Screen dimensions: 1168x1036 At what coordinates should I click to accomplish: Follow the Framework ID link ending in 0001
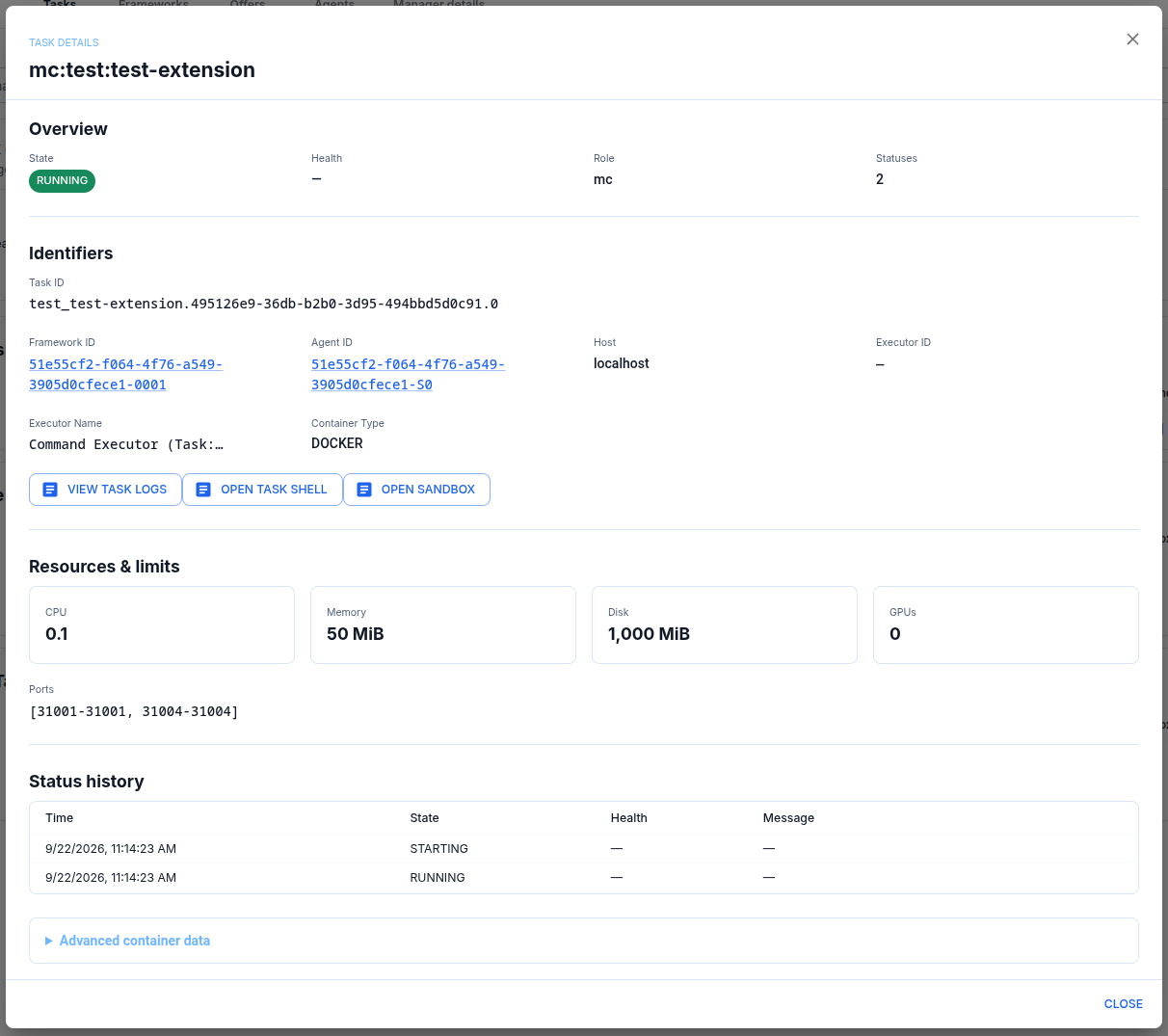pos(125,374)
